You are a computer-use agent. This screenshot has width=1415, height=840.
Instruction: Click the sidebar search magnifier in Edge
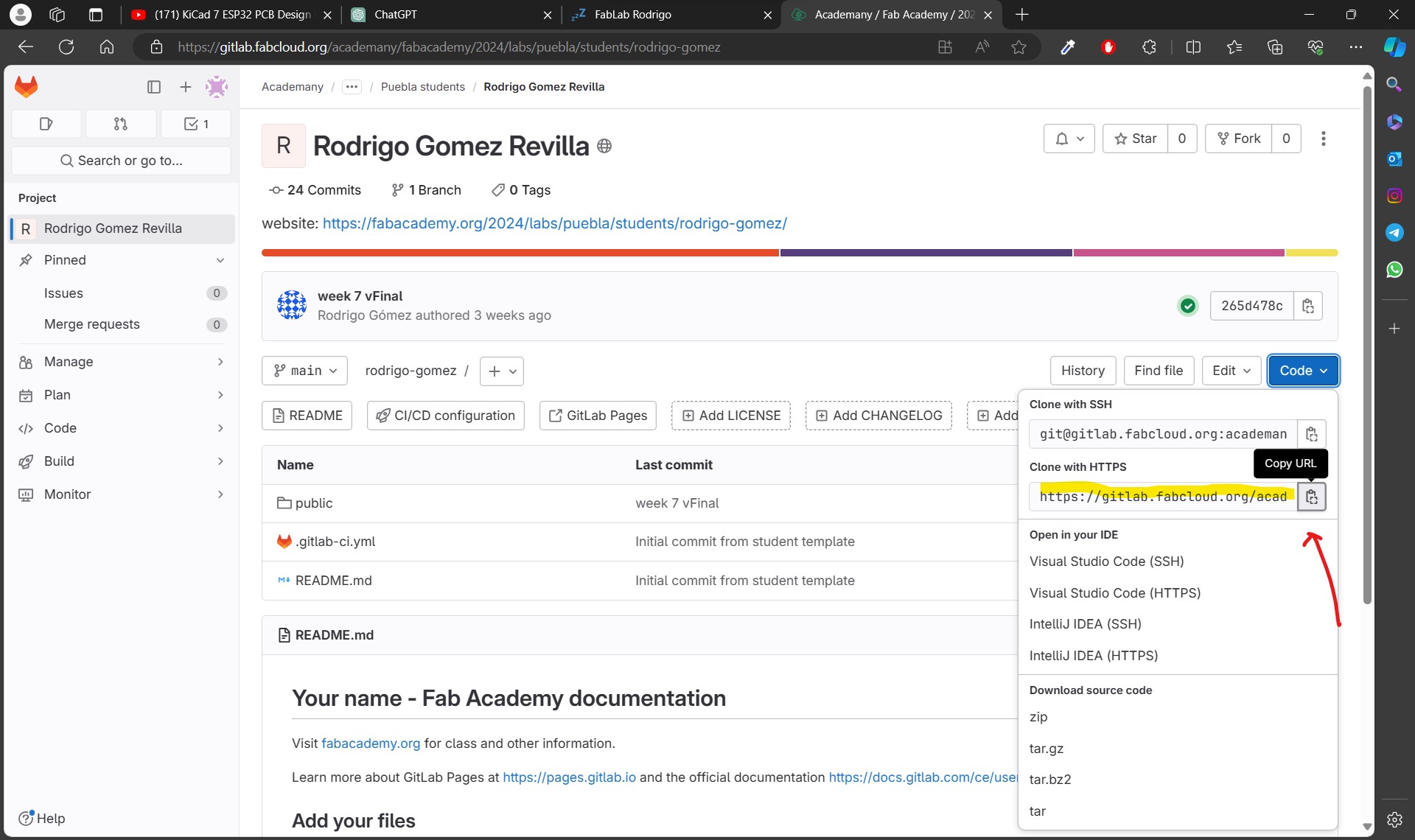click(1394, 85)
